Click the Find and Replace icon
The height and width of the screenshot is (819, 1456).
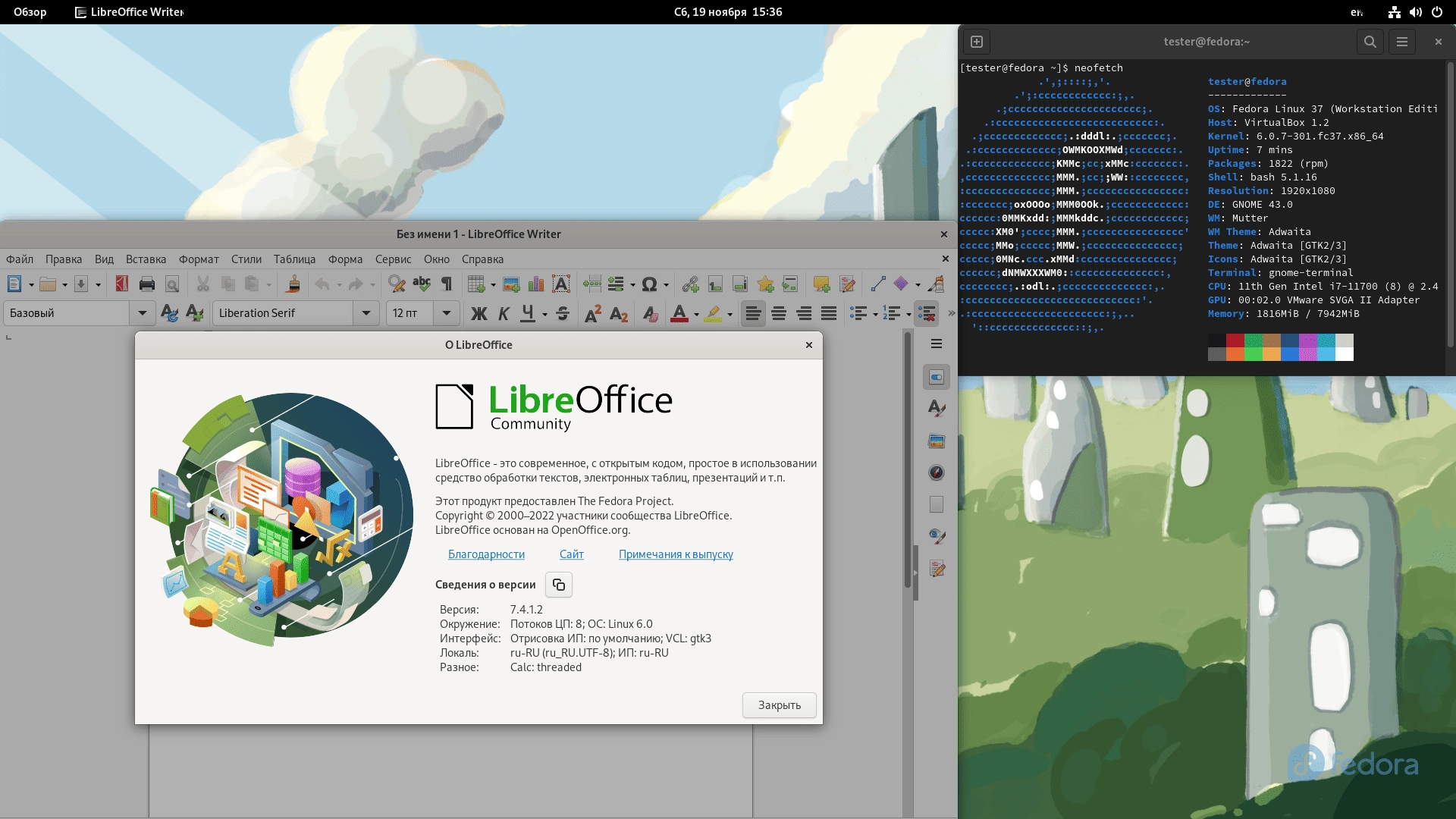pyautogui.click(x=397, y=284)
